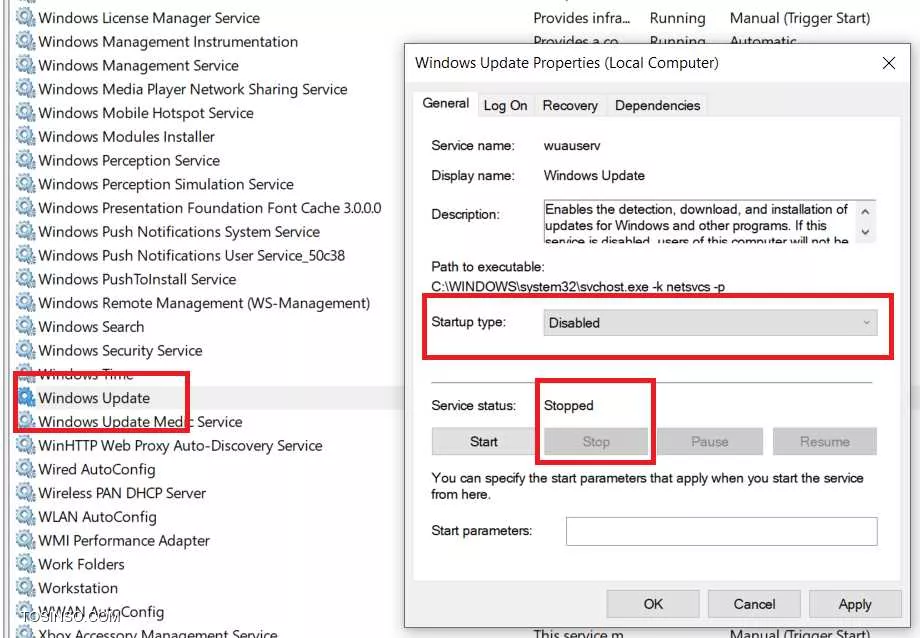920x638 pixels.
Task: Click the 'Provides infra...' description cell
Action: pyautogui.click(x=581, y=18)
